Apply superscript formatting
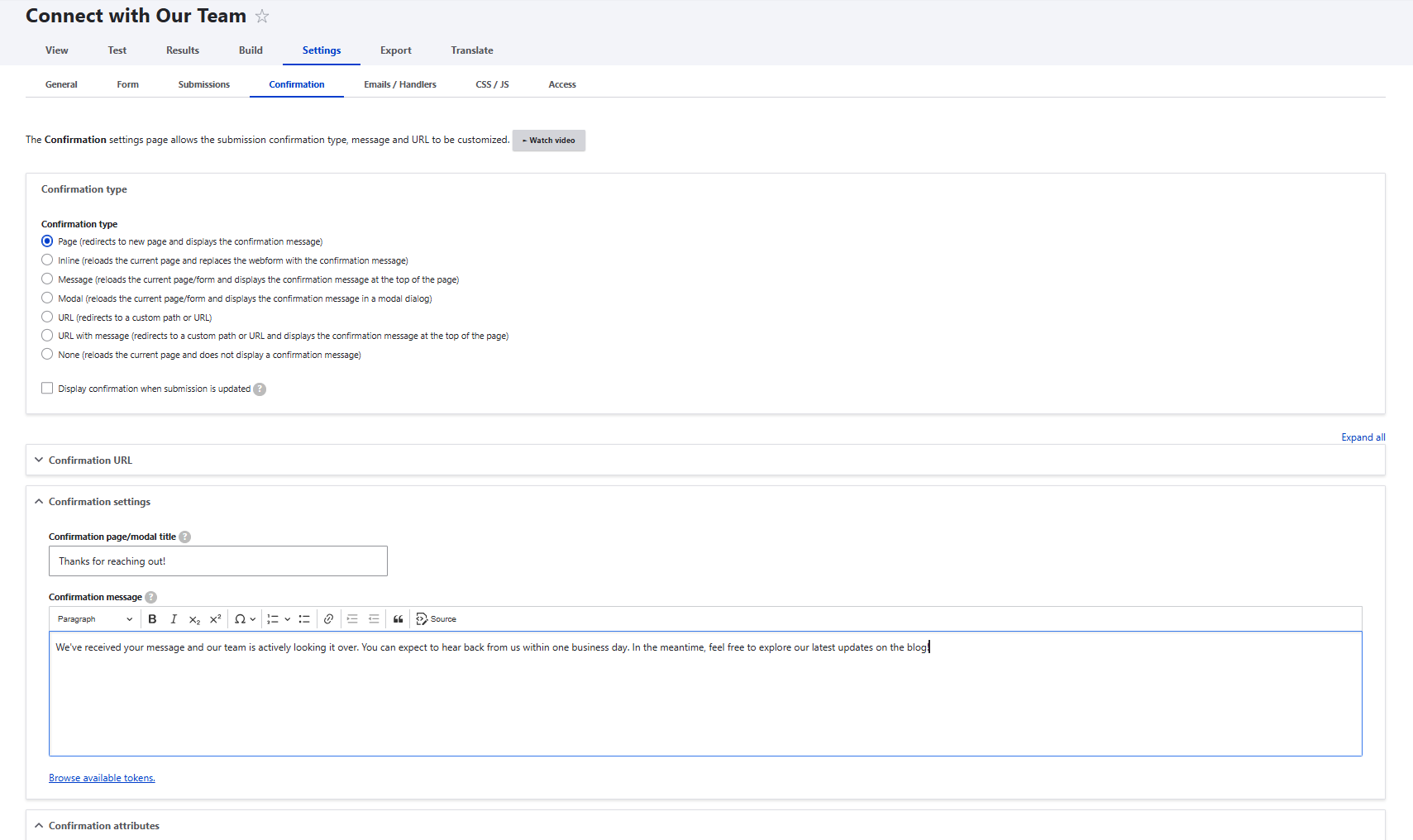Viewport: 1413px width, 840px height. (x=216, y=618)
